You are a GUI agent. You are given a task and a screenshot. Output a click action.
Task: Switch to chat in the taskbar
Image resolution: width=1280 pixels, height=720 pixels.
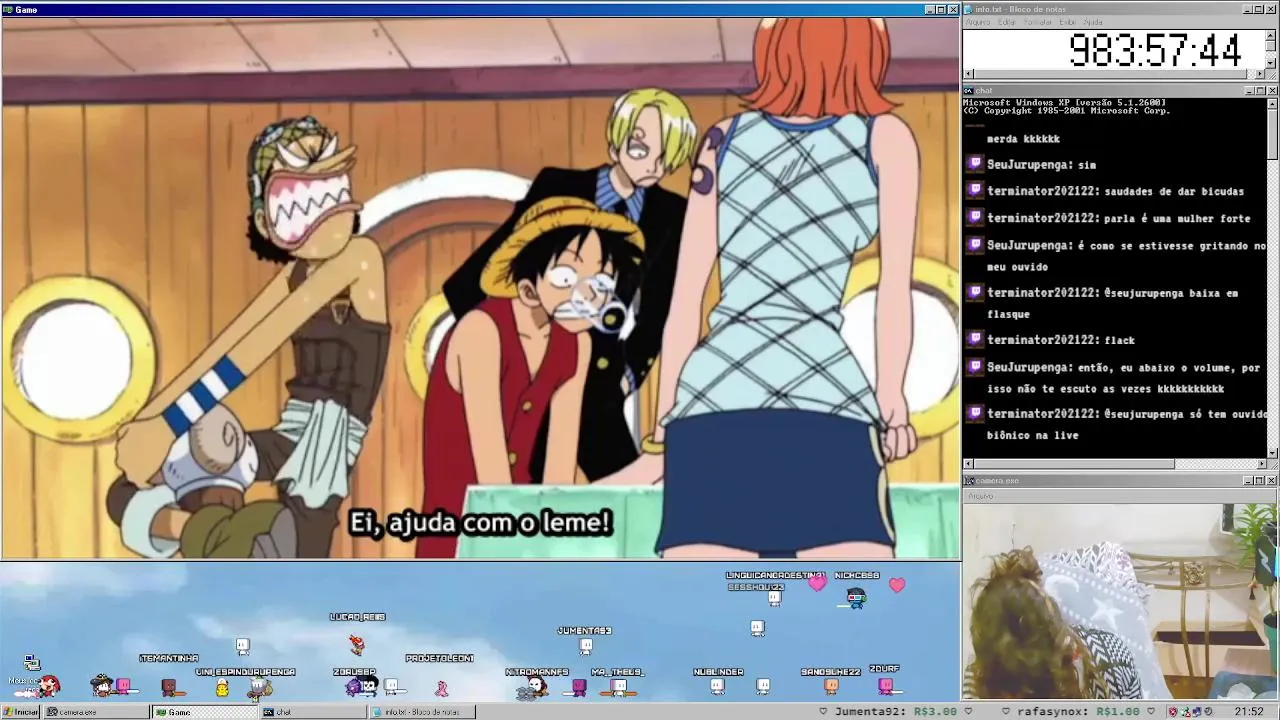click(x=313, y=712)
